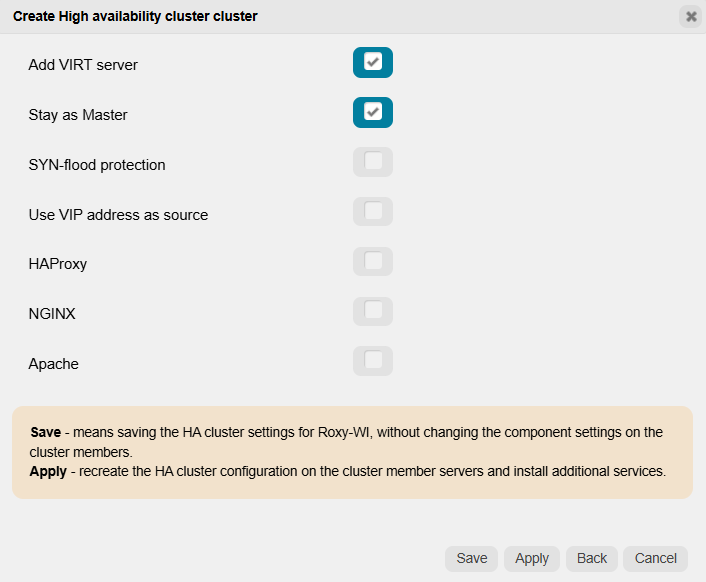706x582 pixels.
Task: Click the Stay as Master label text
Action: 78,115
